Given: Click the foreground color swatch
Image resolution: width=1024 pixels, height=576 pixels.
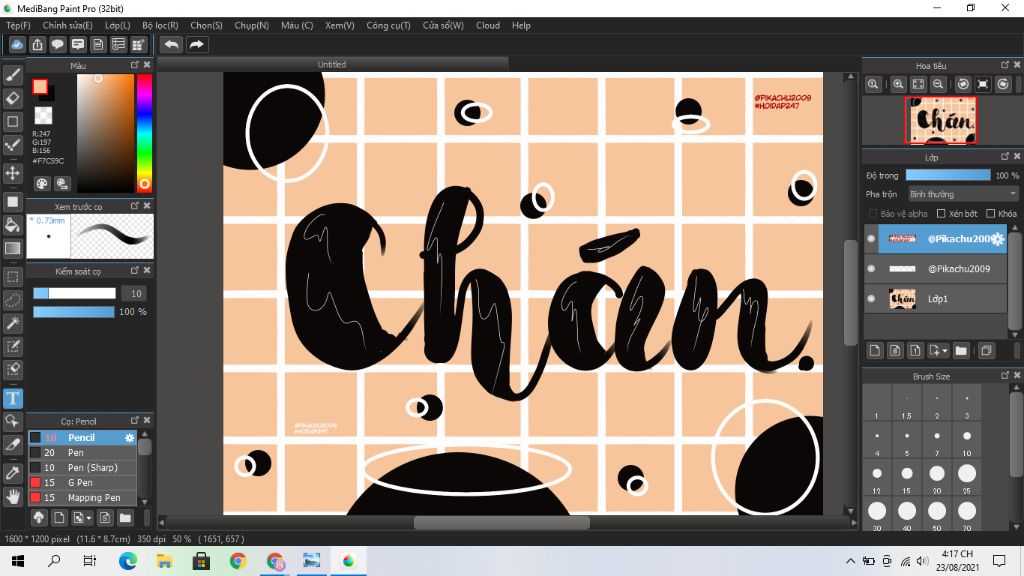Looking at the screenshot, I should pos(40,87).
